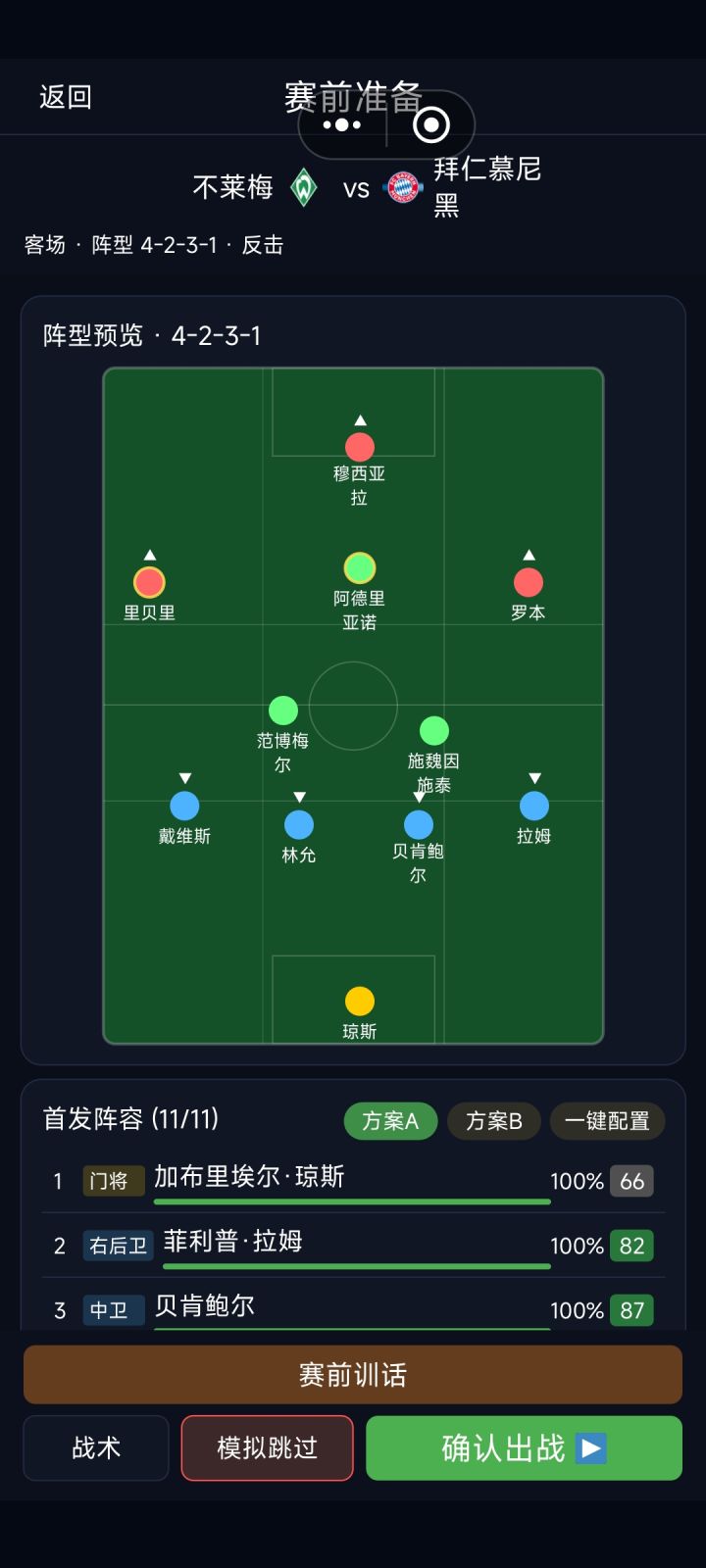Screen dimensions: 706x1568
Task: Go back with 返回
Action: [x=66, y=97]
